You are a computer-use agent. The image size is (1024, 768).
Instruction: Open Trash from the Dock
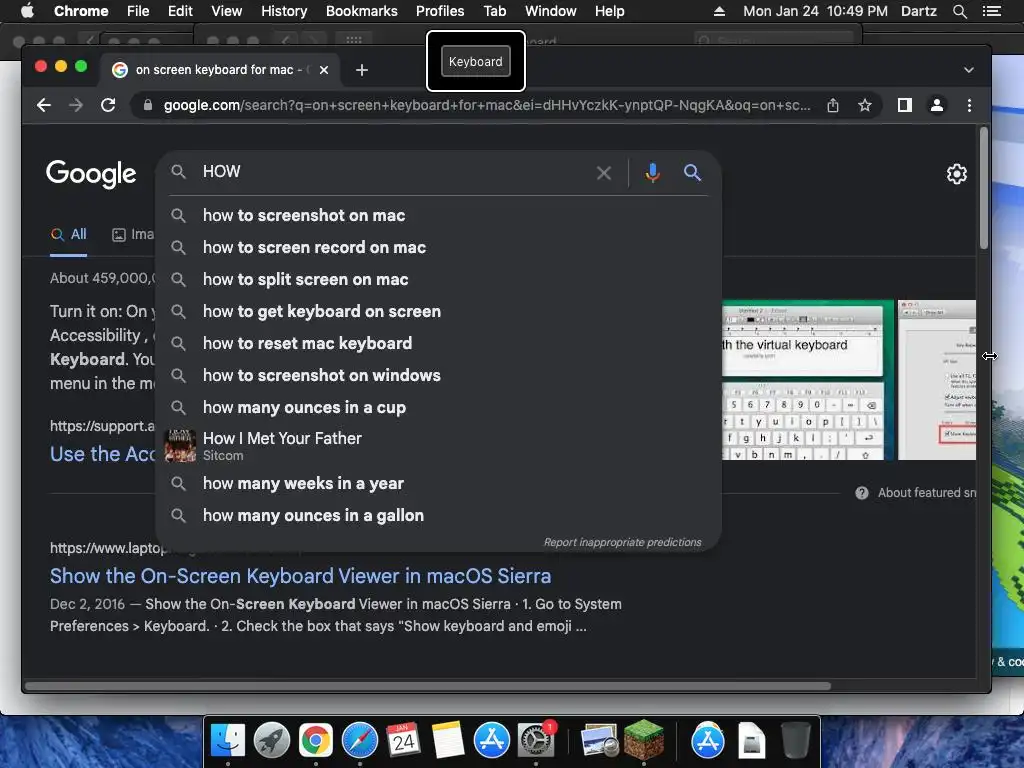tap(796, 741)
